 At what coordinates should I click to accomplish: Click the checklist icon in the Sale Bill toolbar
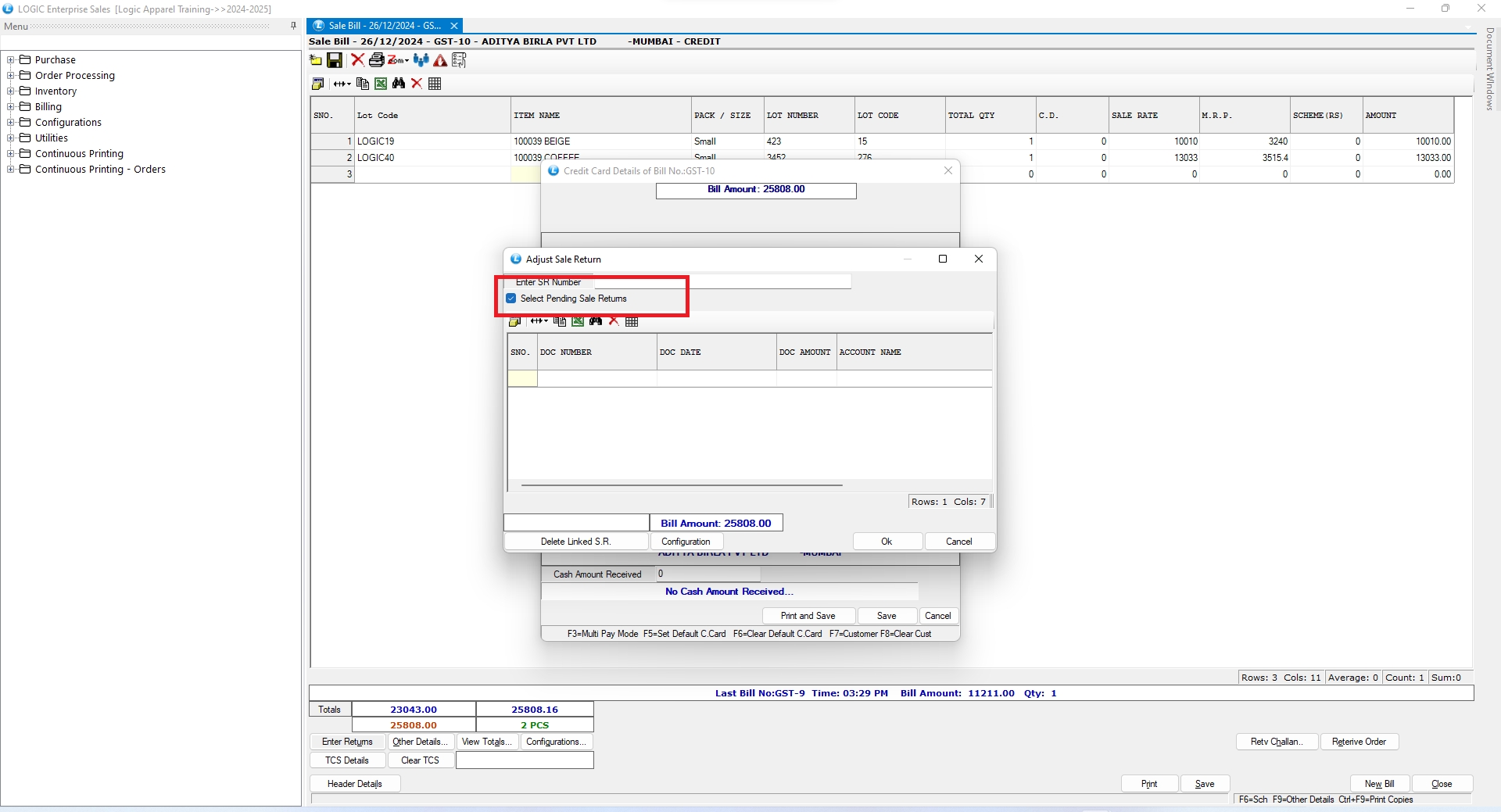pyautogui.click(x=459, y=60)
